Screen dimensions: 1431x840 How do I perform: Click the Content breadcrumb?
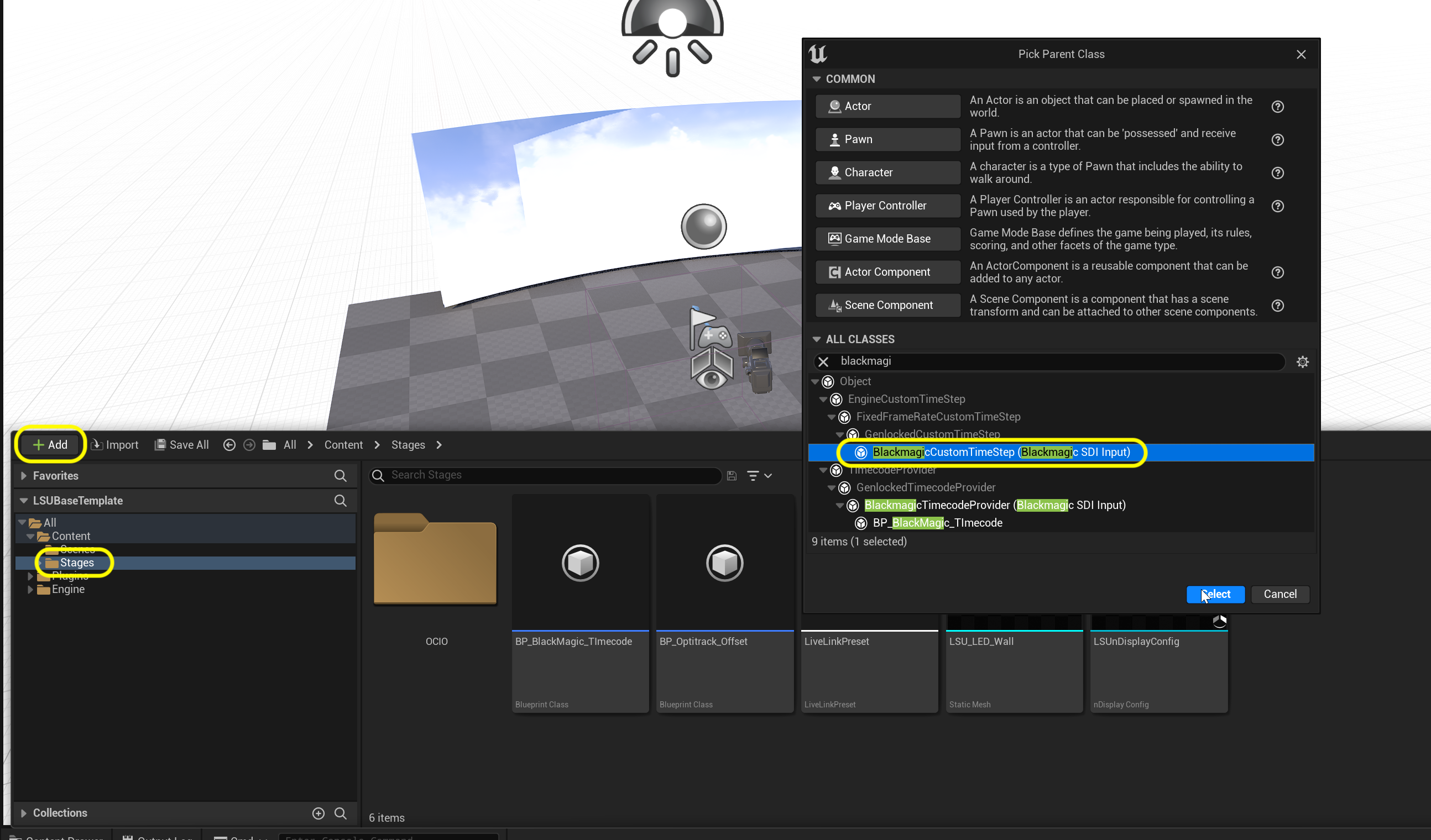(343, 445)
